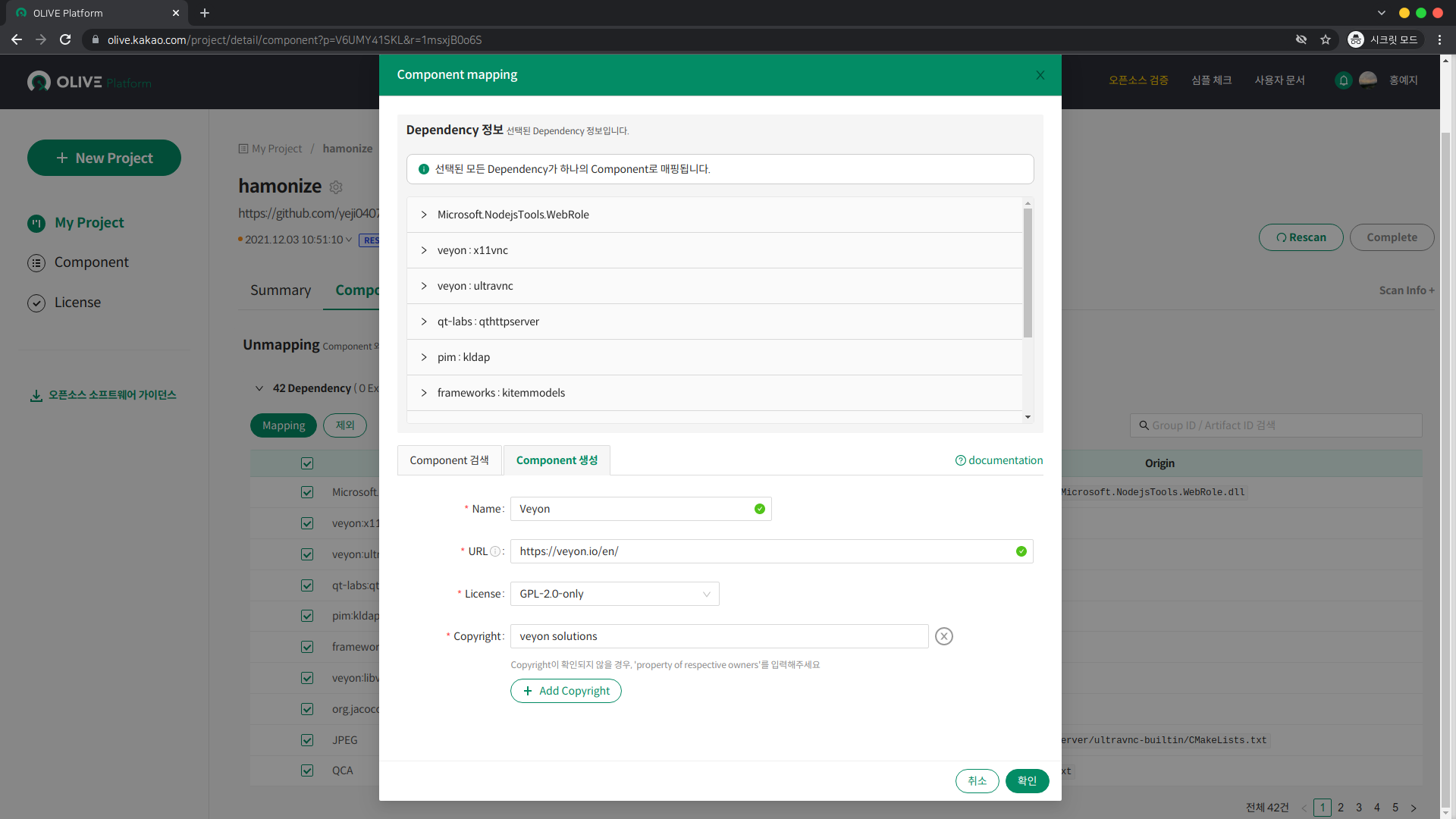Uncheck the JPEG dependency checkbox

pyautogui.click(x=307, y=740)
